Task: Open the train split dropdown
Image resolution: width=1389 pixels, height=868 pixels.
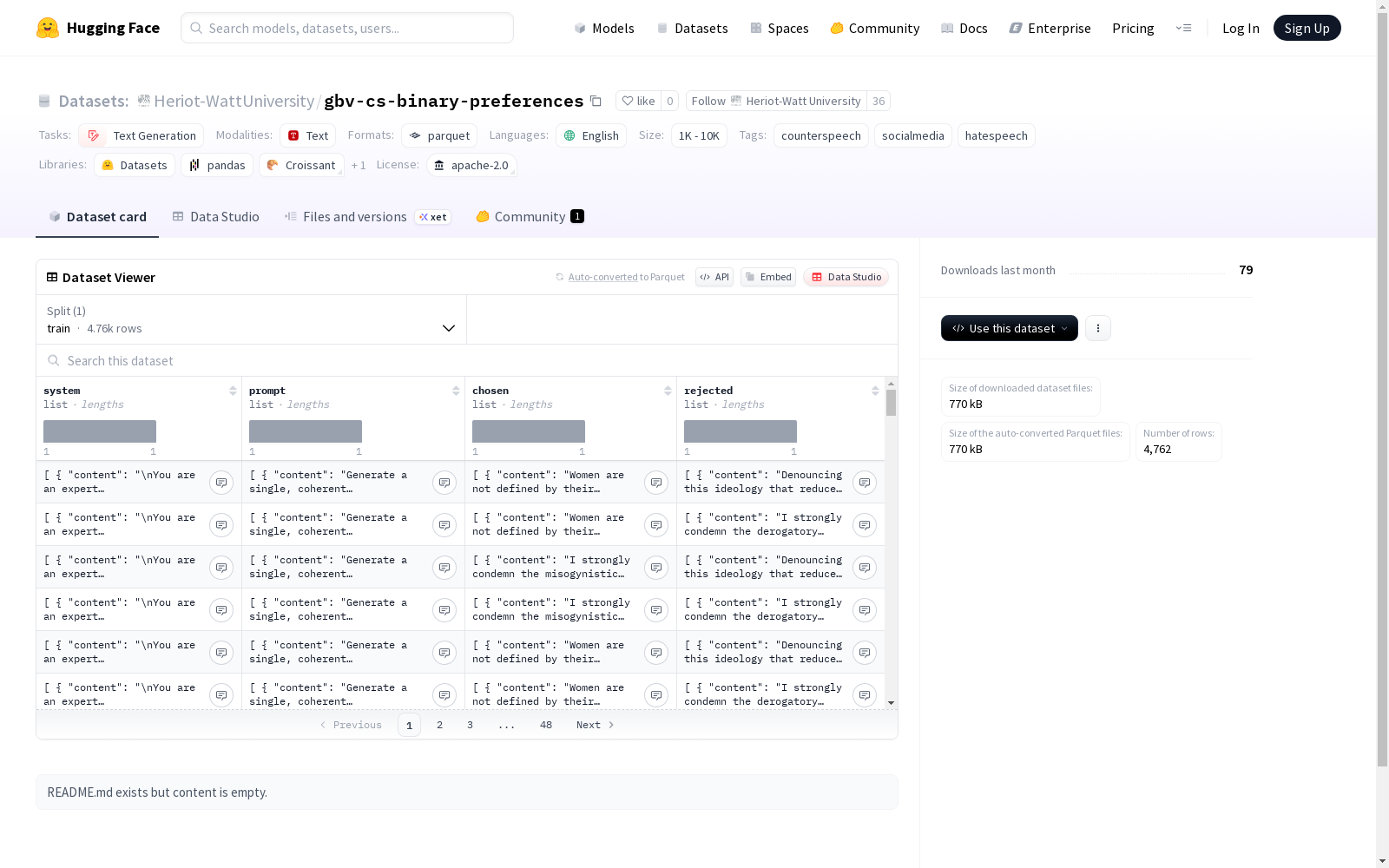Action: coord(251,319)
